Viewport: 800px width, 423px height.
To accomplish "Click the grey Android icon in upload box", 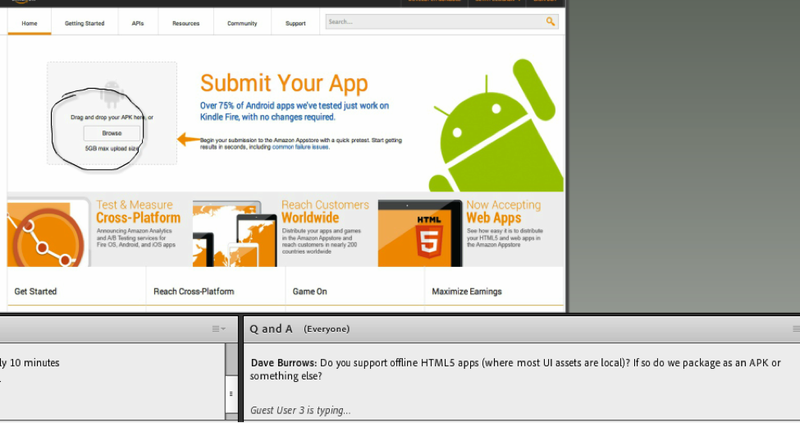I will (x=112, y=93).
